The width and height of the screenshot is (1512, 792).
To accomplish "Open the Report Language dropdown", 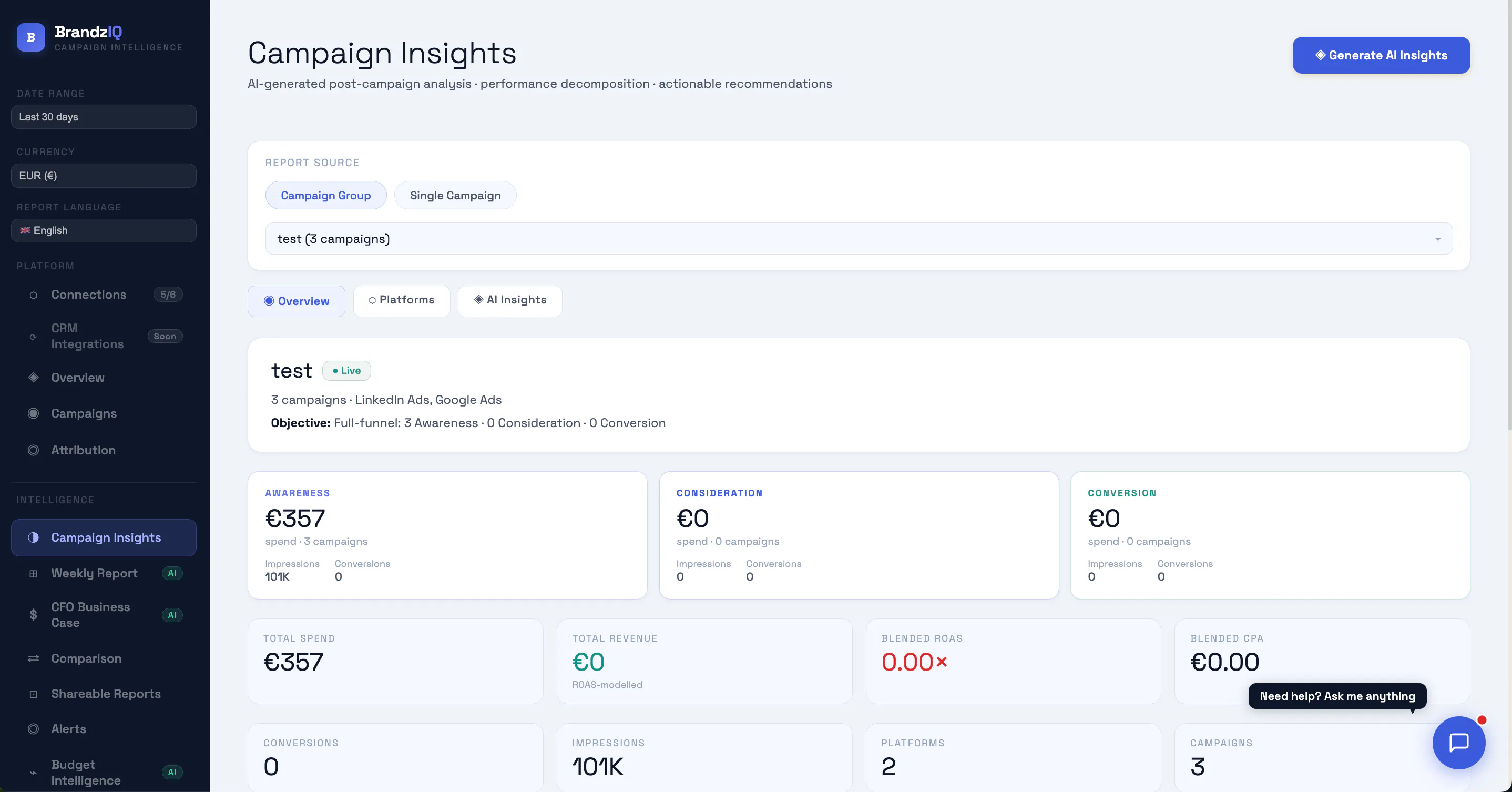I will [104, 230].
